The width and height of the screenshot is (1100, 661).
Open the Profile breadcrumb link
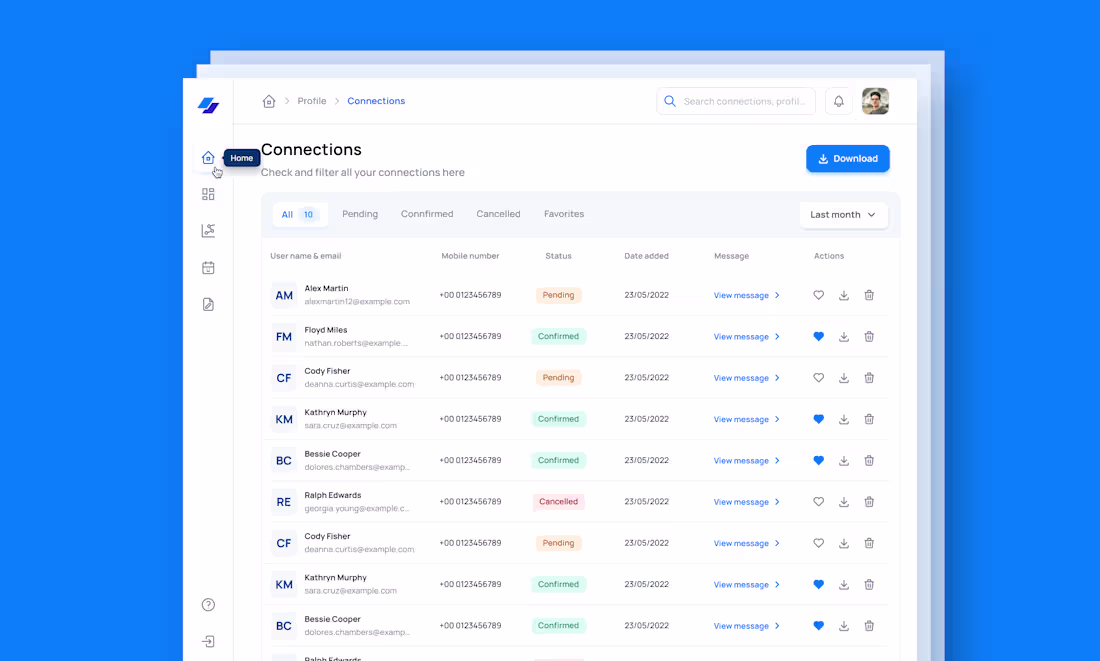pos(312,100)
